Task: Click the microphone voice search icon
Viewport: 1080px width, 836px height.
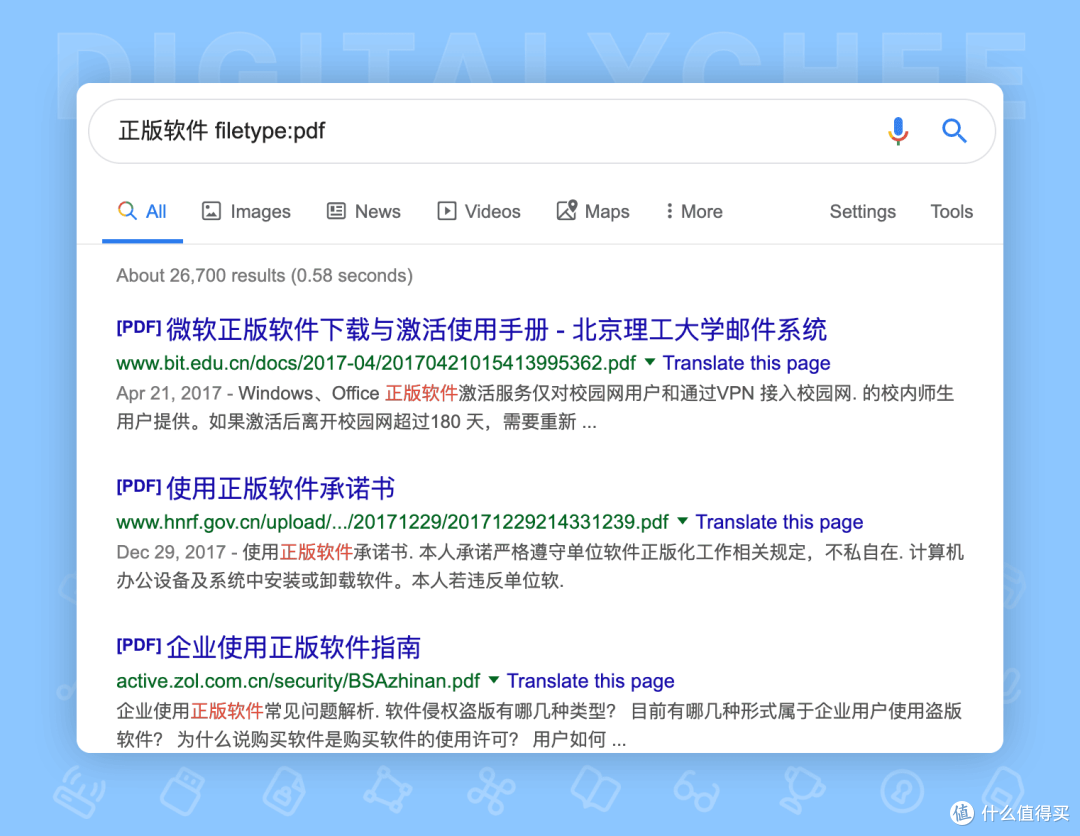Action: point(897,131)
